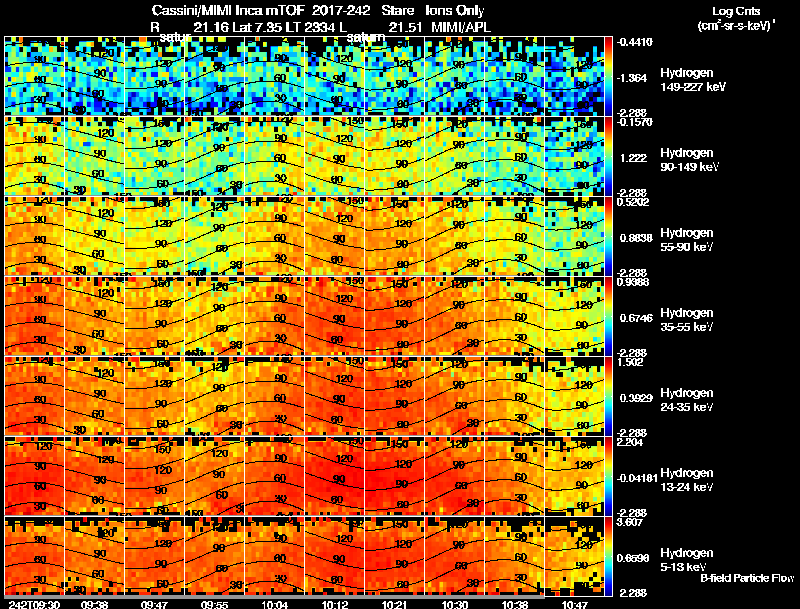Click the Hydrogen 55-90 keV color bar
Image resolution: width=800 pixels, height=609 pixels.
point(608,236)
